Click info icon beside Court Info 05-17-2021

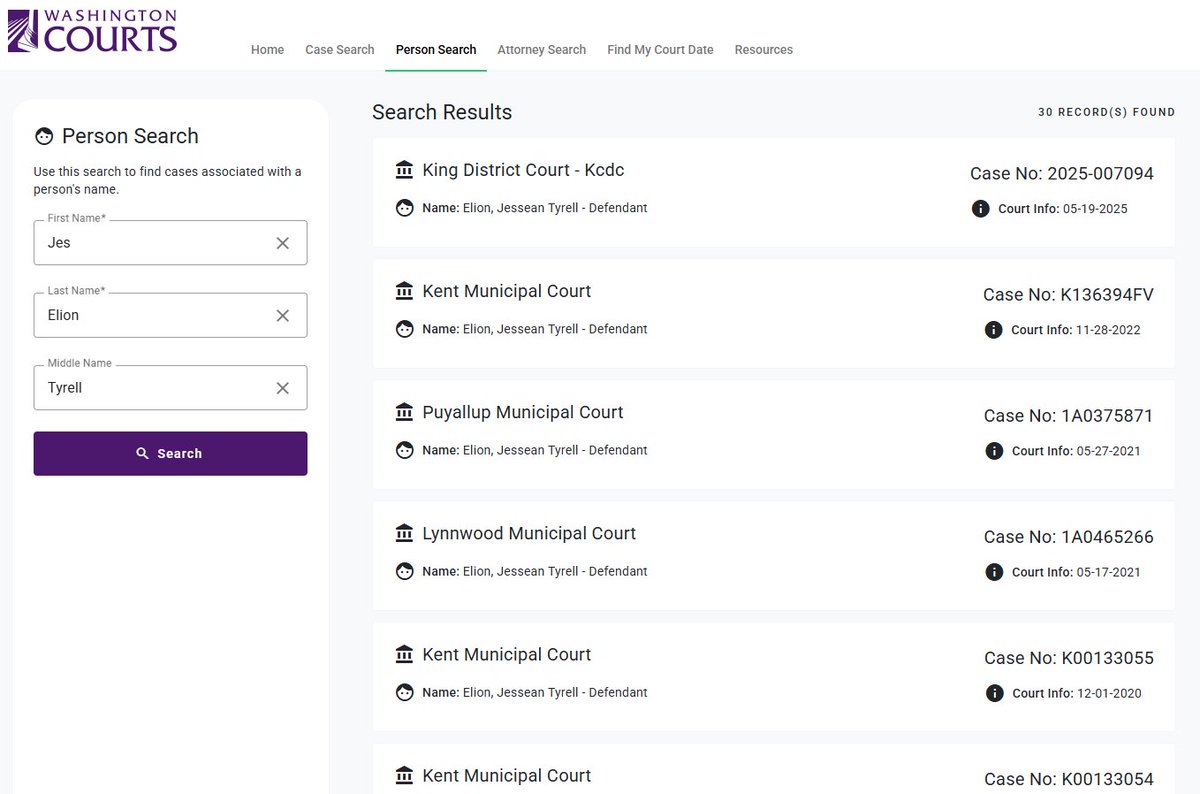coord(994,572)
